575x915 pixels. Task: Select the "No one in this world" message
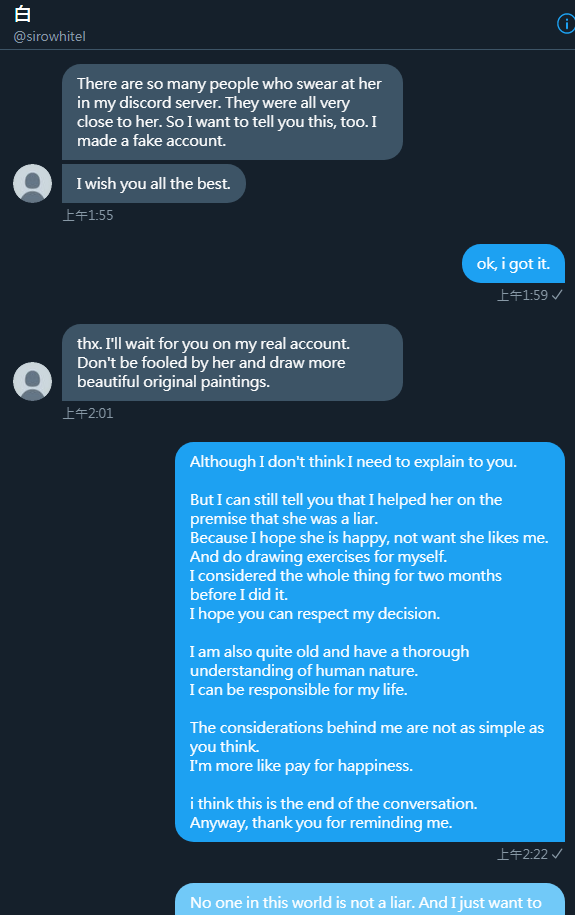(370, 899)
